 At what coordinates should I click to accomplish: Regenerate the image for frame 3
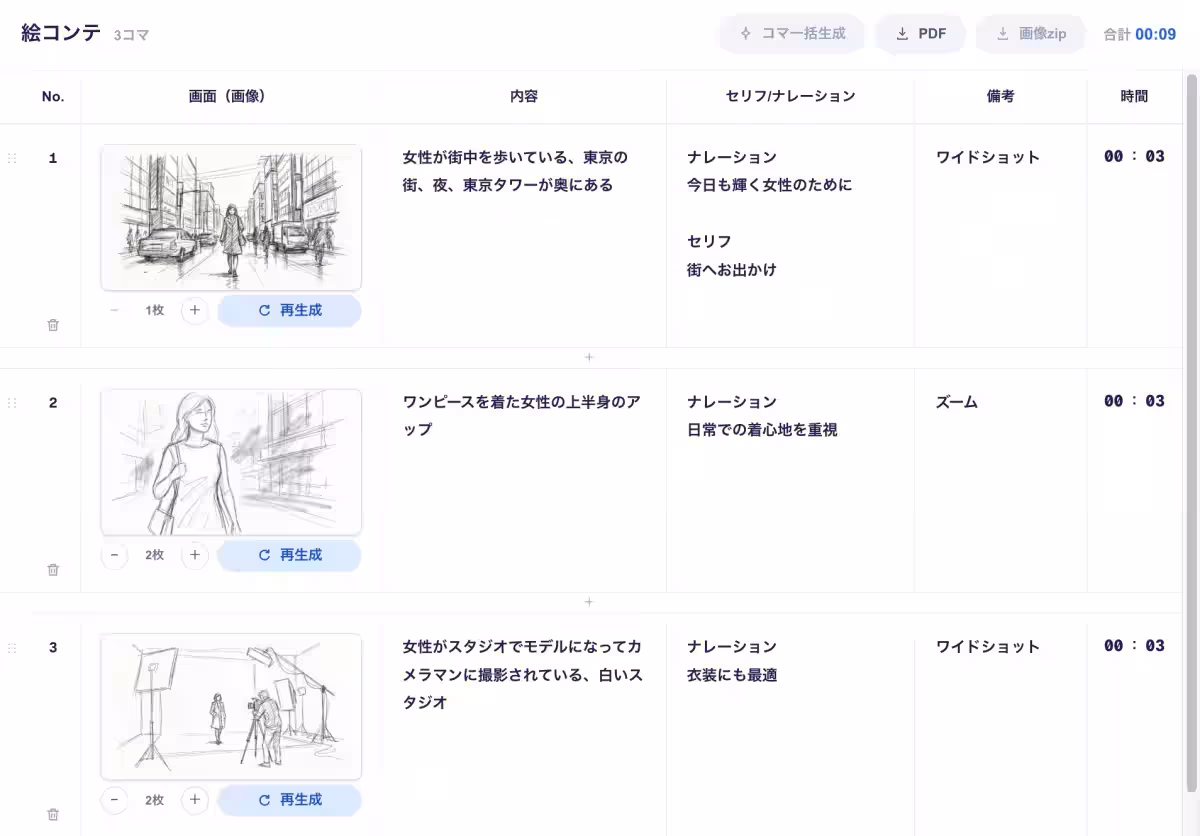(289, 800)
